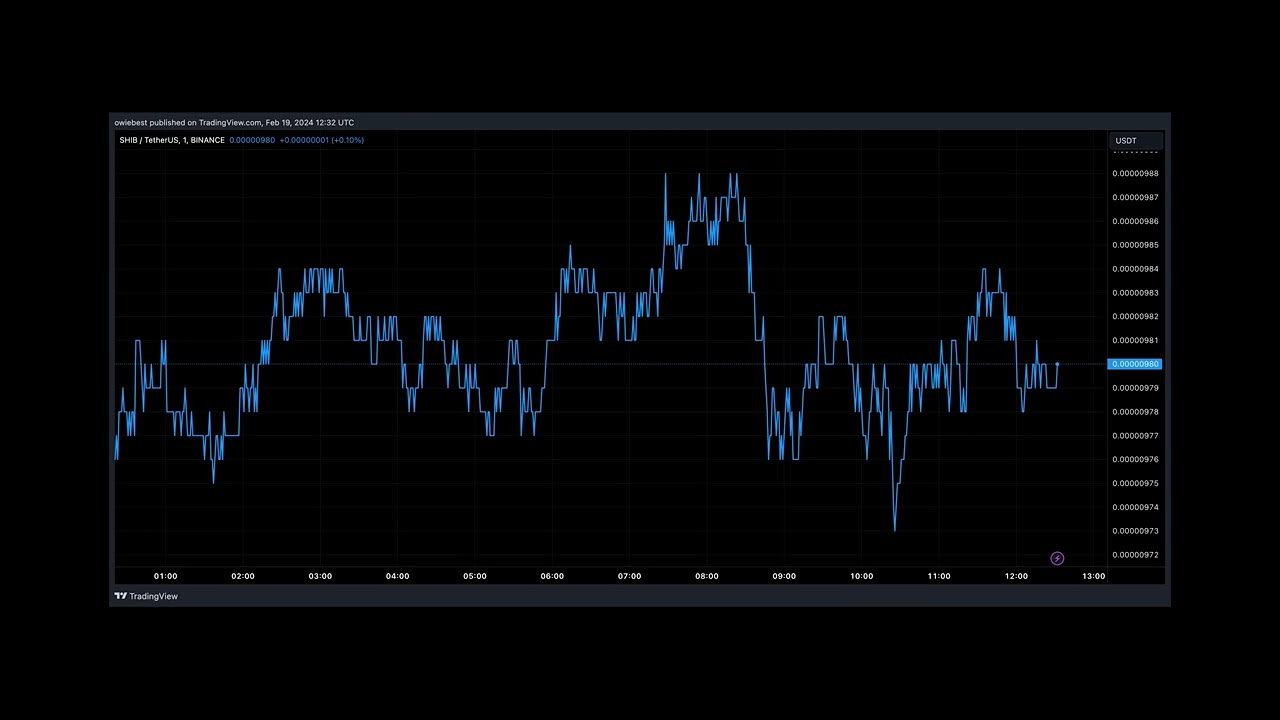Viewport: 1280px width, 720px height.
Task: Click the 13:00 time axis label
Action: 1094,576
